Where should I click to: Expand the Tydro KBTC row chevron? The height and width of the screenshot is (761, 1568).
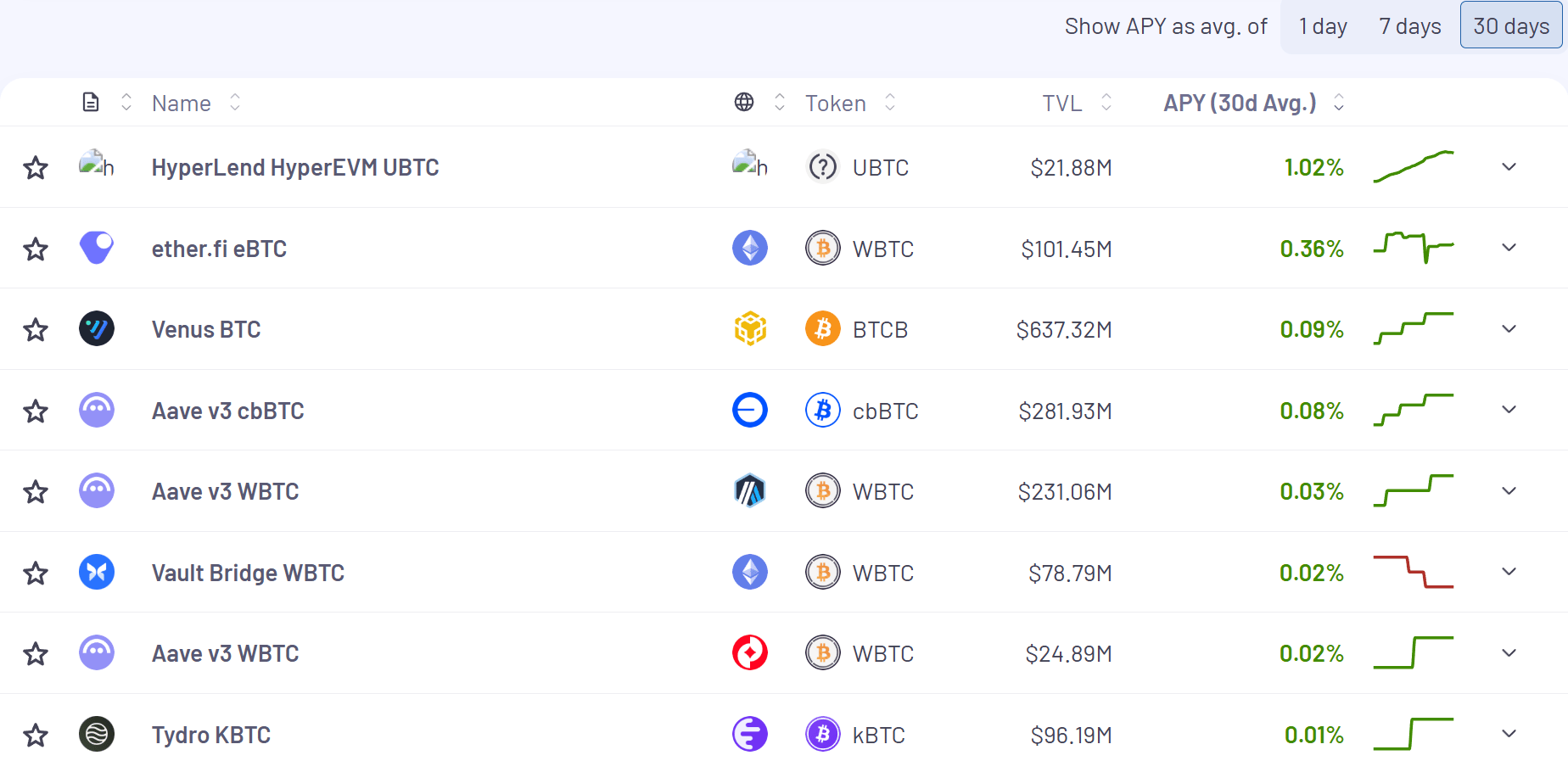coord(1509,733)
